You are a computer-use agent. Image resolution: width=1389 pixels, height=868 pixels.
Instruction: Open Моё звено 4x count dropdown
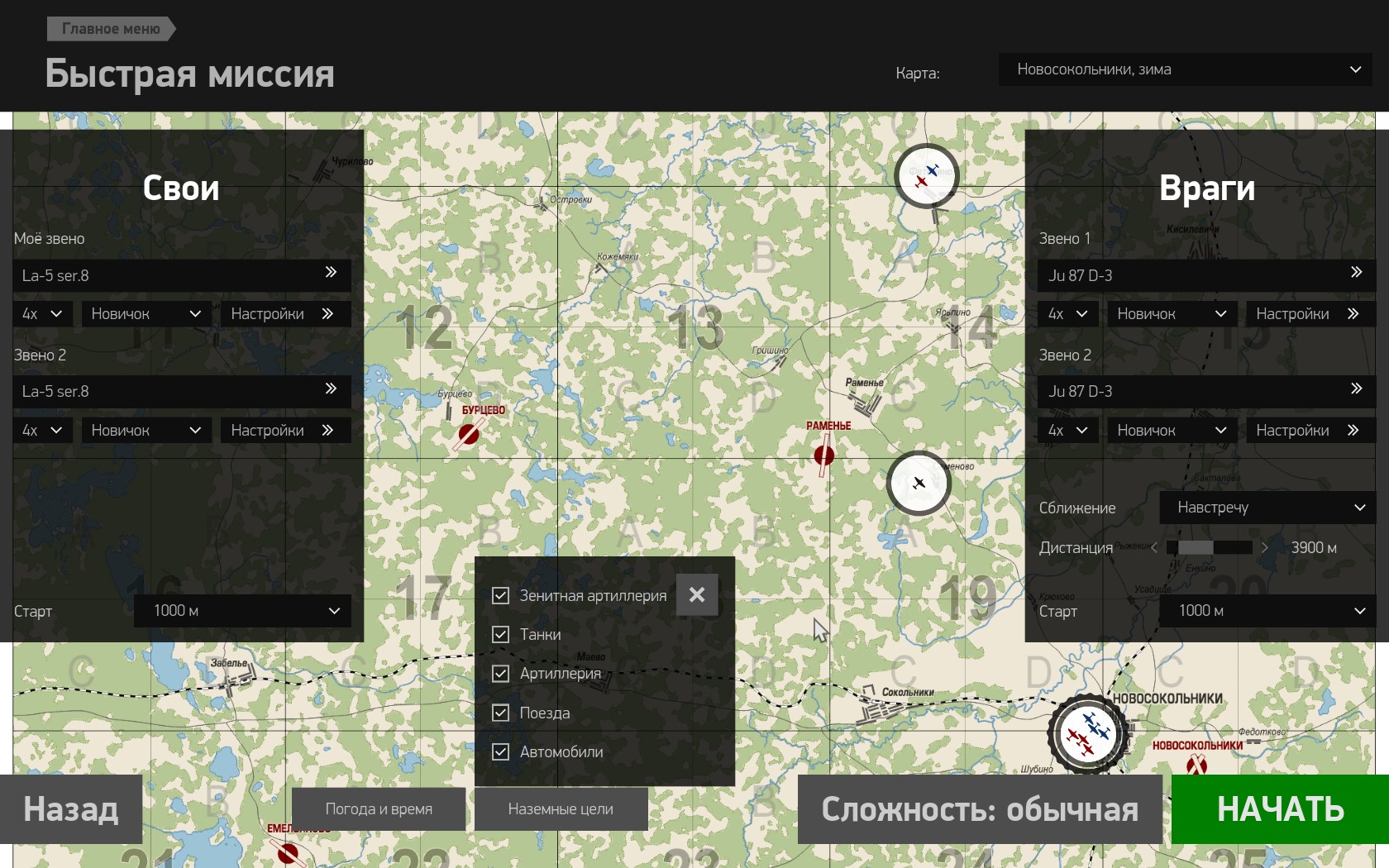[x=43, y=314]
